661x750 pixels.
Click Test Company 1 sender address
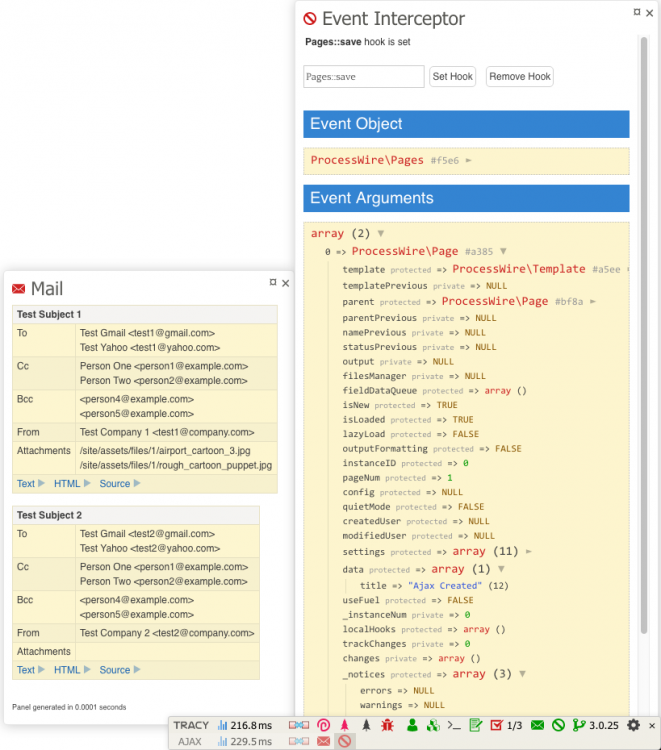tap(167, 432)
